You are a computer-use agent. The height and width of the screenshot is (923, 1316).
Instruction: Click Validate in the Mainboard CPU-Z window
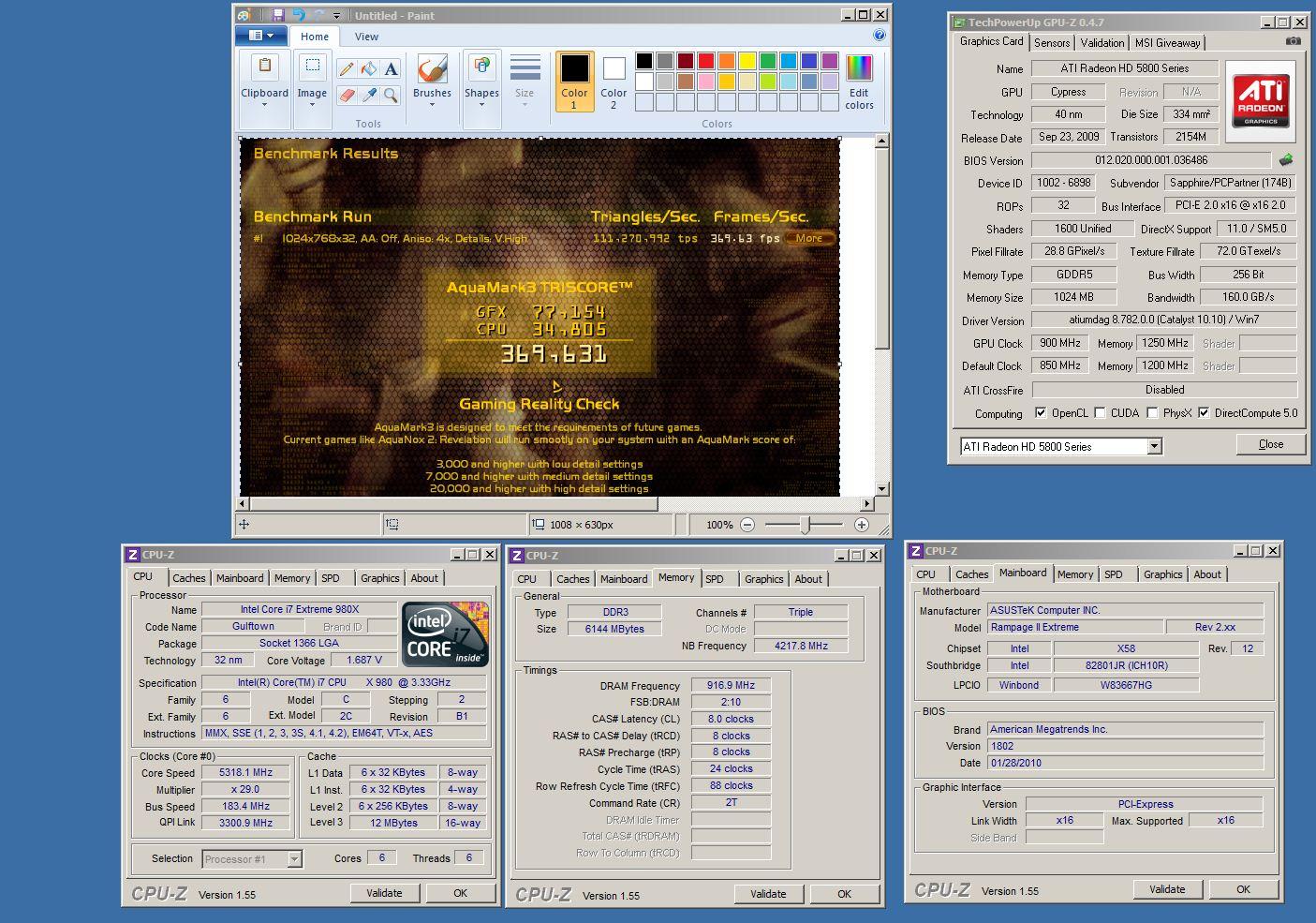pyautogui.click(x=1167, y=889)
